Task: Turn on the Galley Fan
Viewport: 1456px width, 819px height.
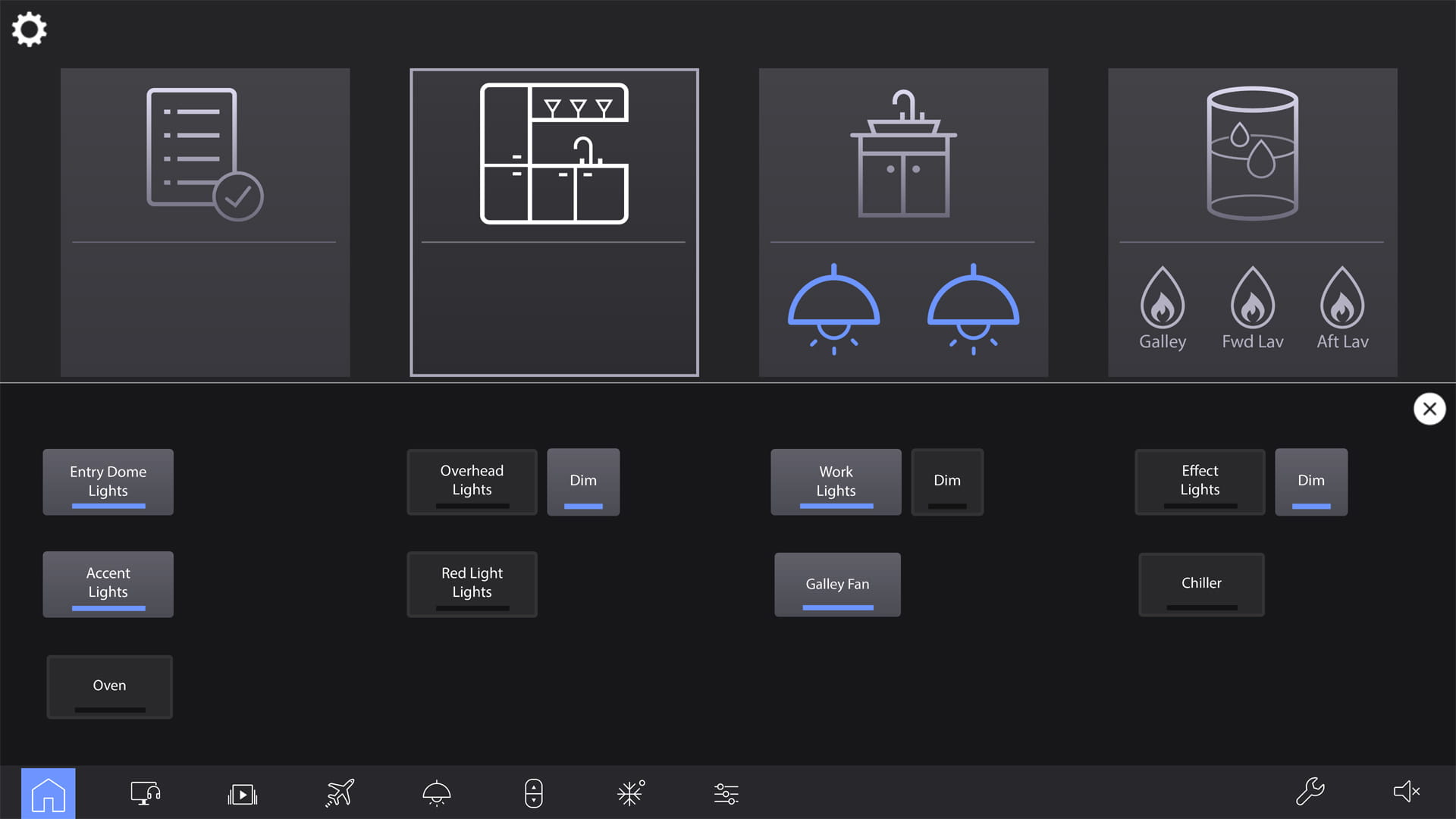Action: pyautogui.click(x=836, y=584)
